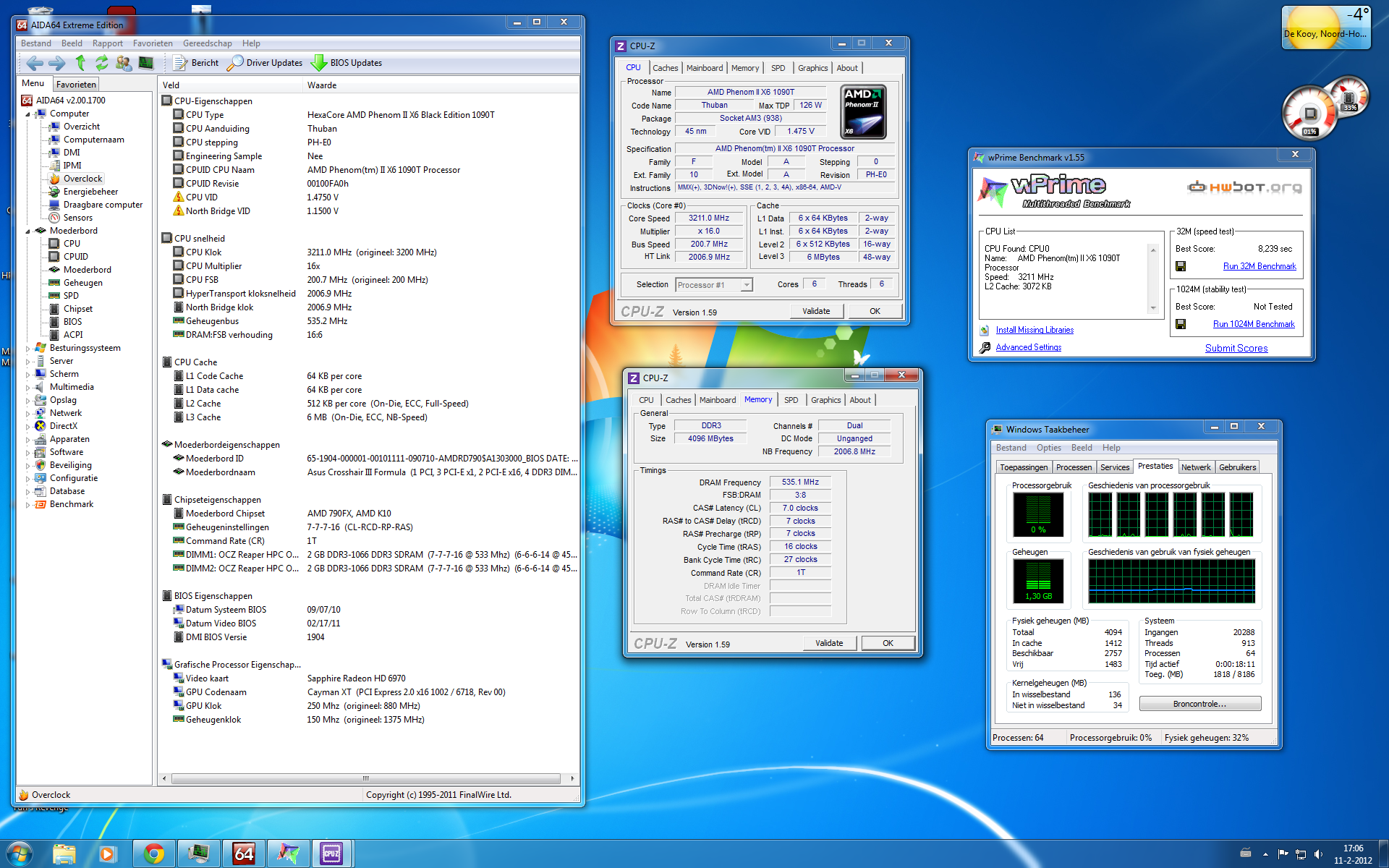Click the AIDA64 back navigation arrow
This screenshot has width=1389, height=868.
(x=34, y=63)
